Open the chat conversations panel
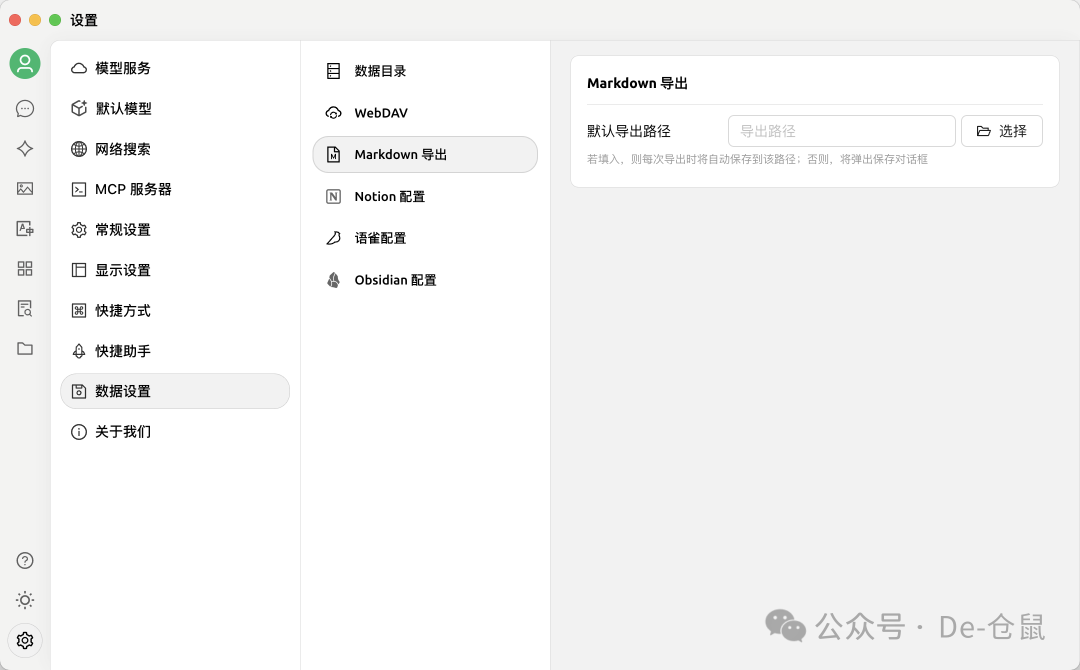 pyautogui.click(x=24, y=108)
